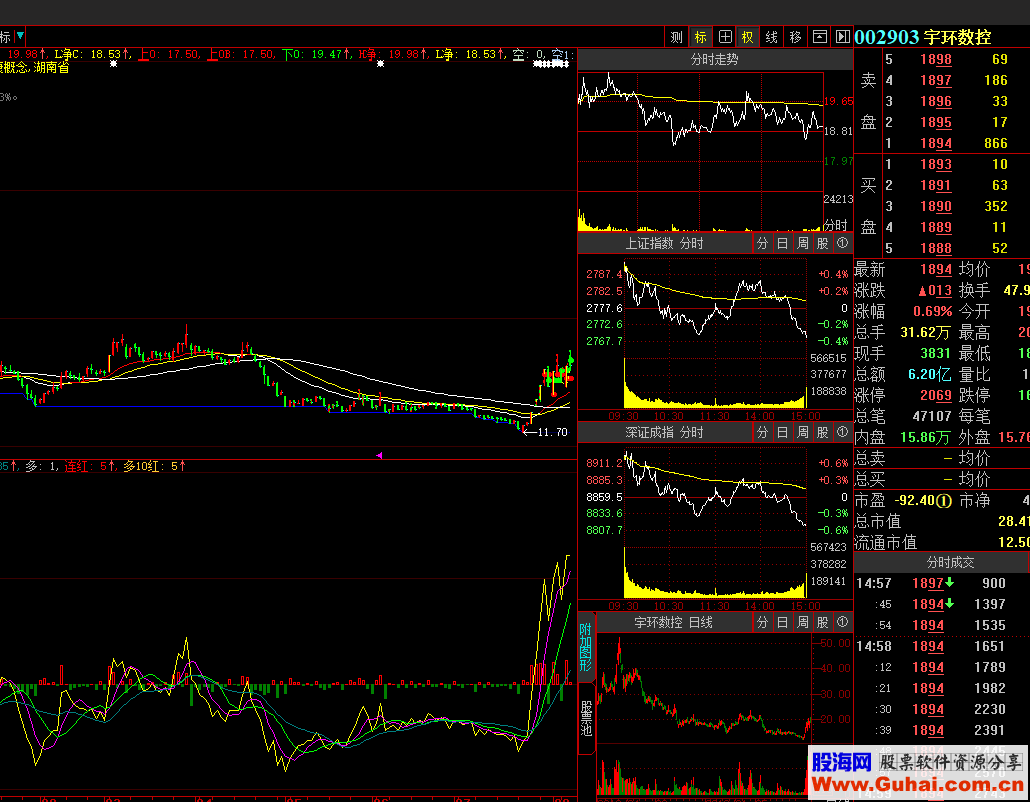Click sell-4 price 1897 in order book
1030x802 pixels.
click(936, 81)
